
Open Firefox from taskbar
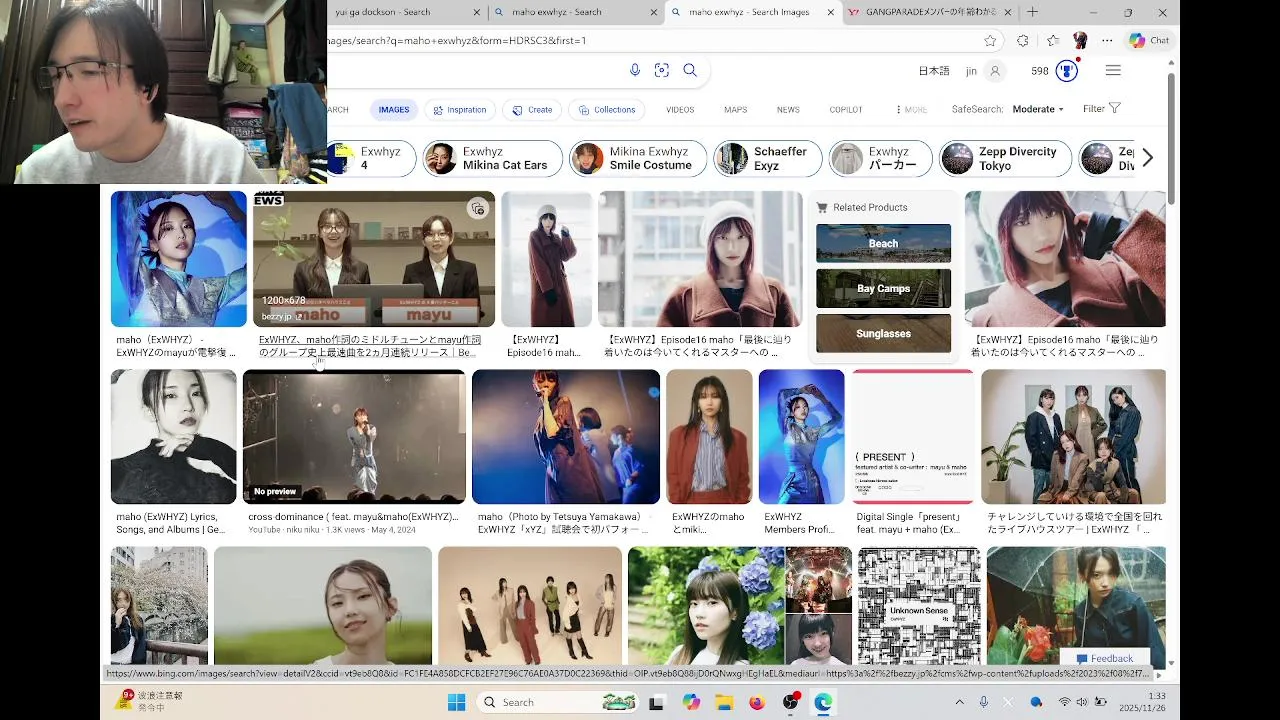point(757,702)
